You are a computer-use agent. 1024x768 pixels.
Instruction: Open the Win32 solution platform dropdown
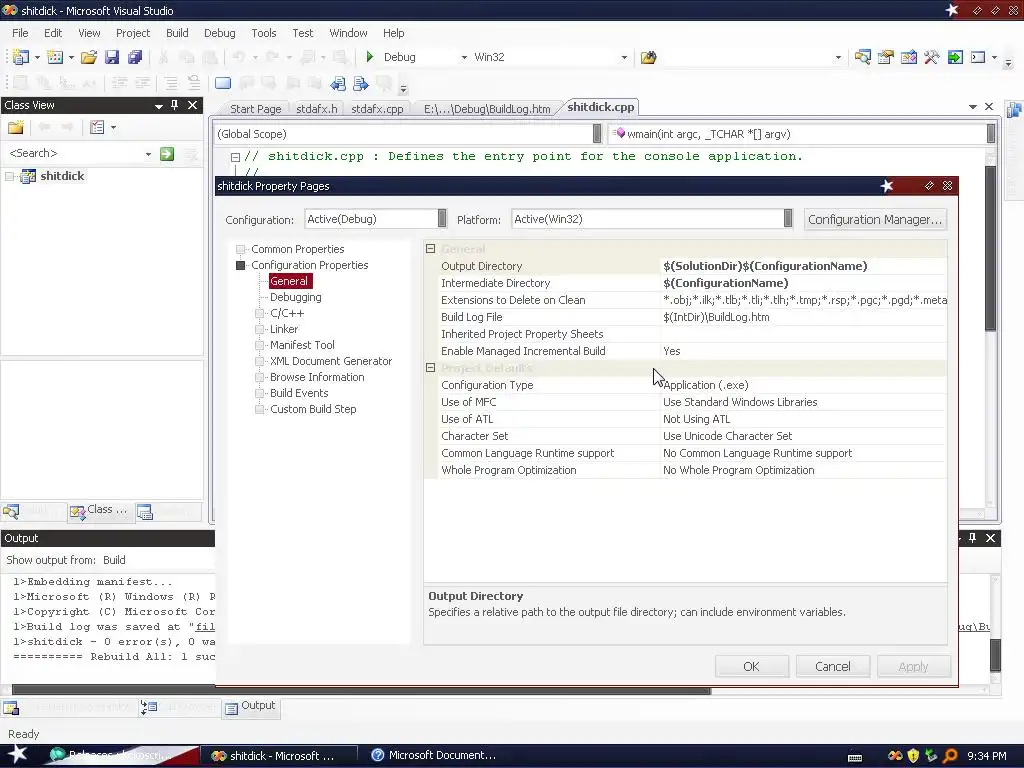coord(624,57)
